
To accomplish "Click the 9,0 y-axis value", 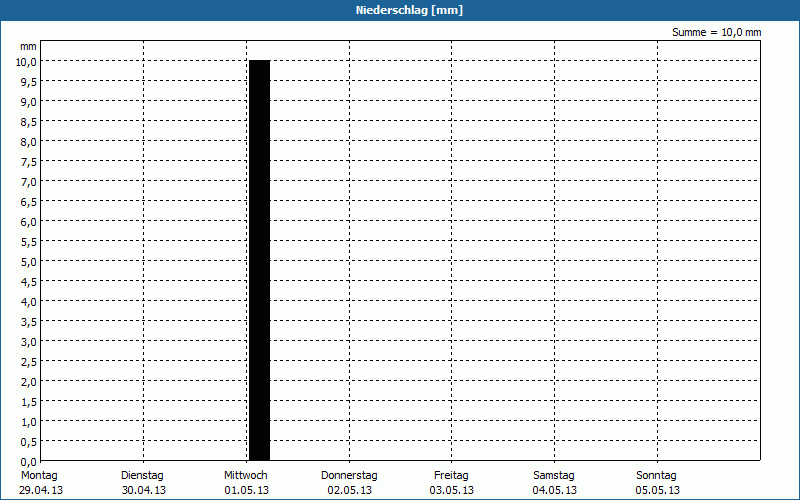I will point(28,102).
